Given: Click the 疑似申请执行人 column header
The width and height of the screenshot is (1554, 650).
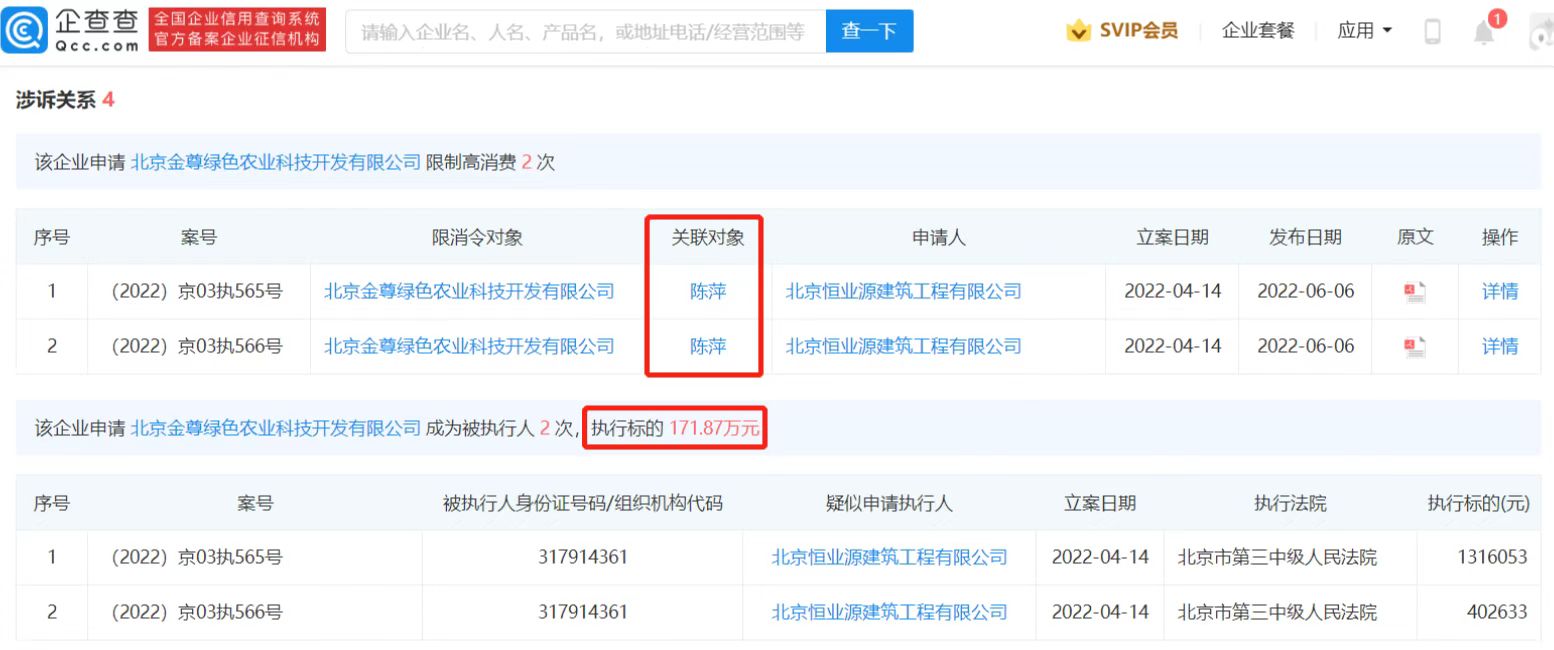Looking at the screenshot, I should coord(889,503).
